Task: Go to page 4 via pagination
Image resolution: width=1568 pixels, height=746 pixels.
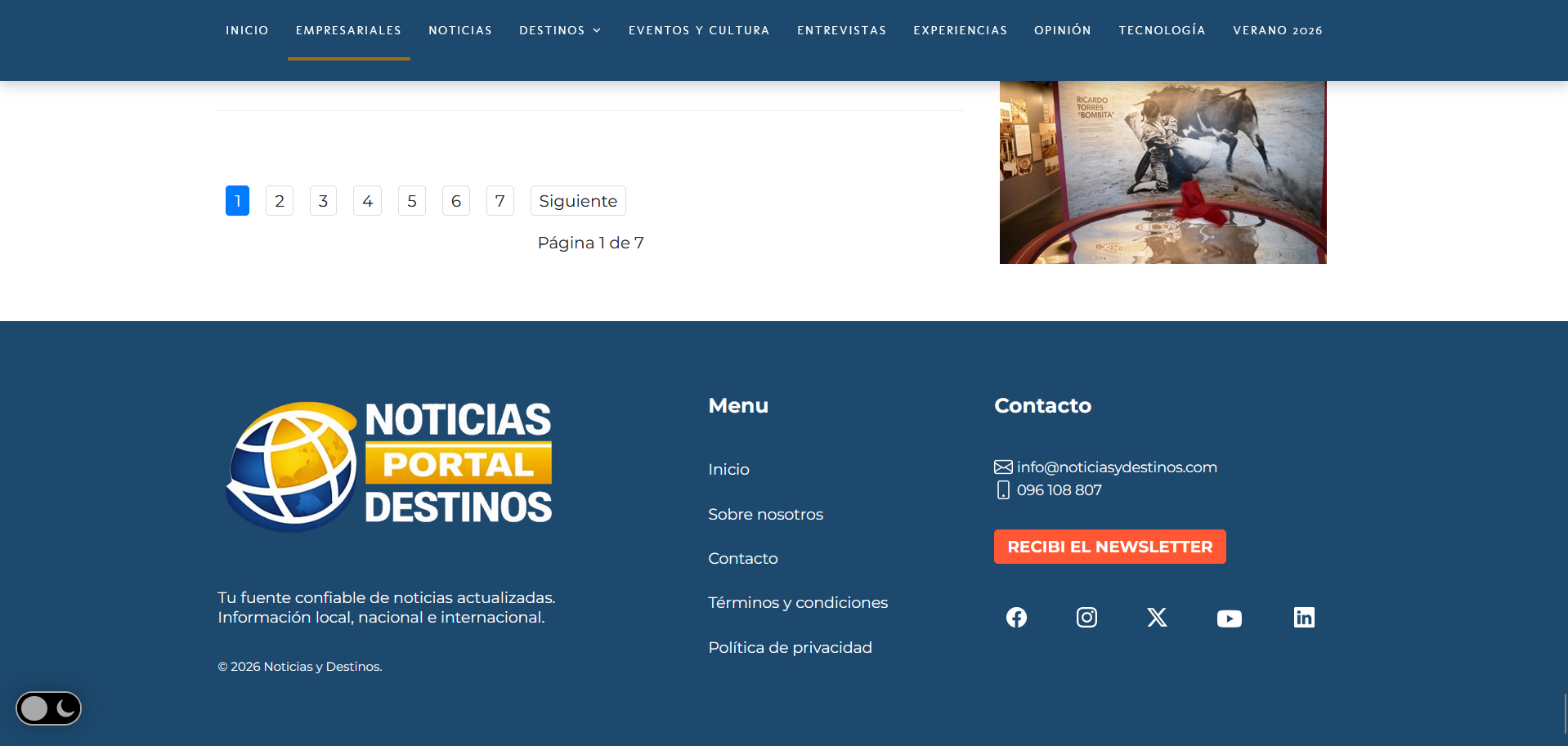Action: (367, 200)
